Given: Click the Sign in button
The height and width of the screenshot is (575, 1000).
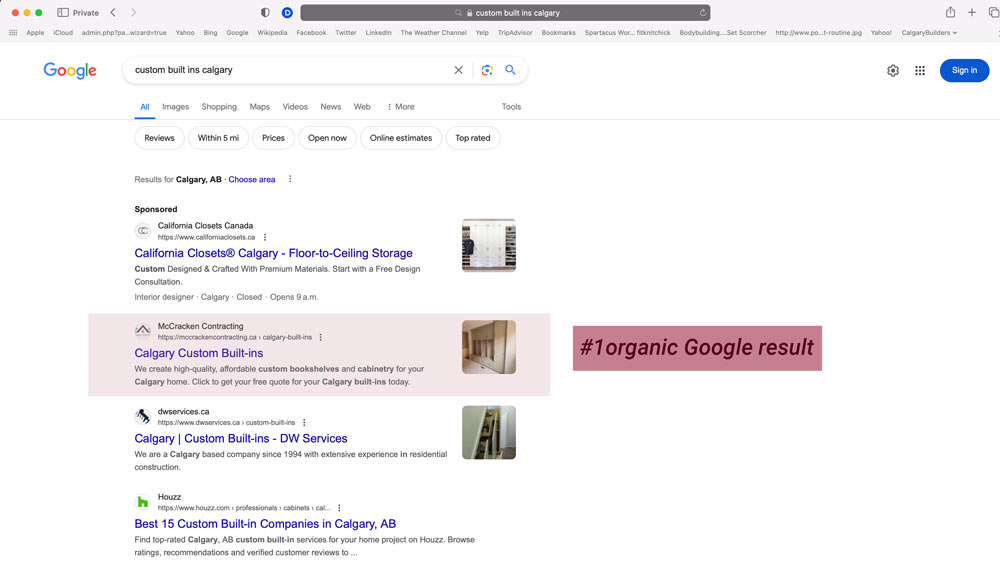Looking at the screenshot, I should pos(964,71).
